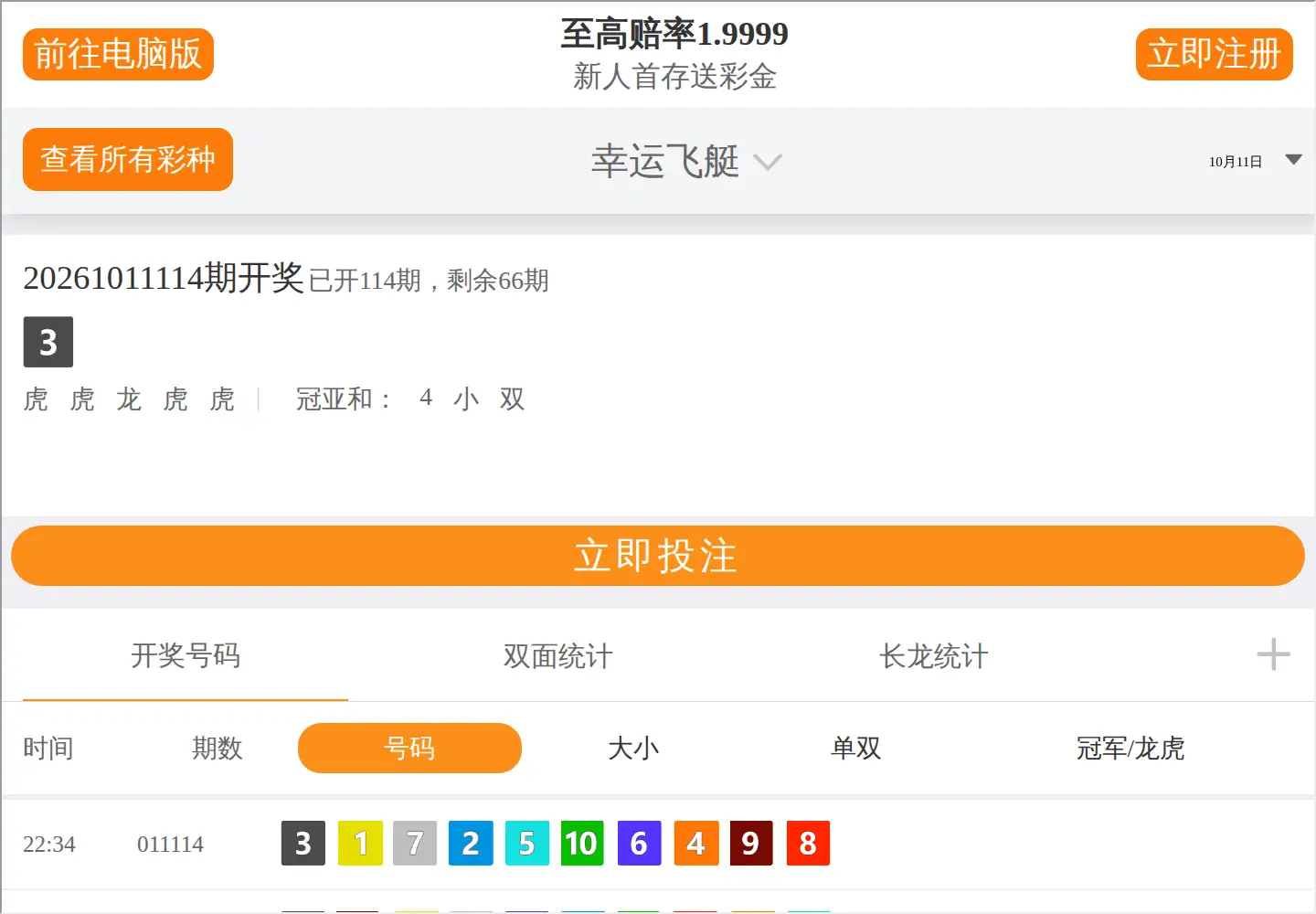This screenshot has width=1316, height=914.
Task: Click the 前往电脑版 button
Action: 118,54
